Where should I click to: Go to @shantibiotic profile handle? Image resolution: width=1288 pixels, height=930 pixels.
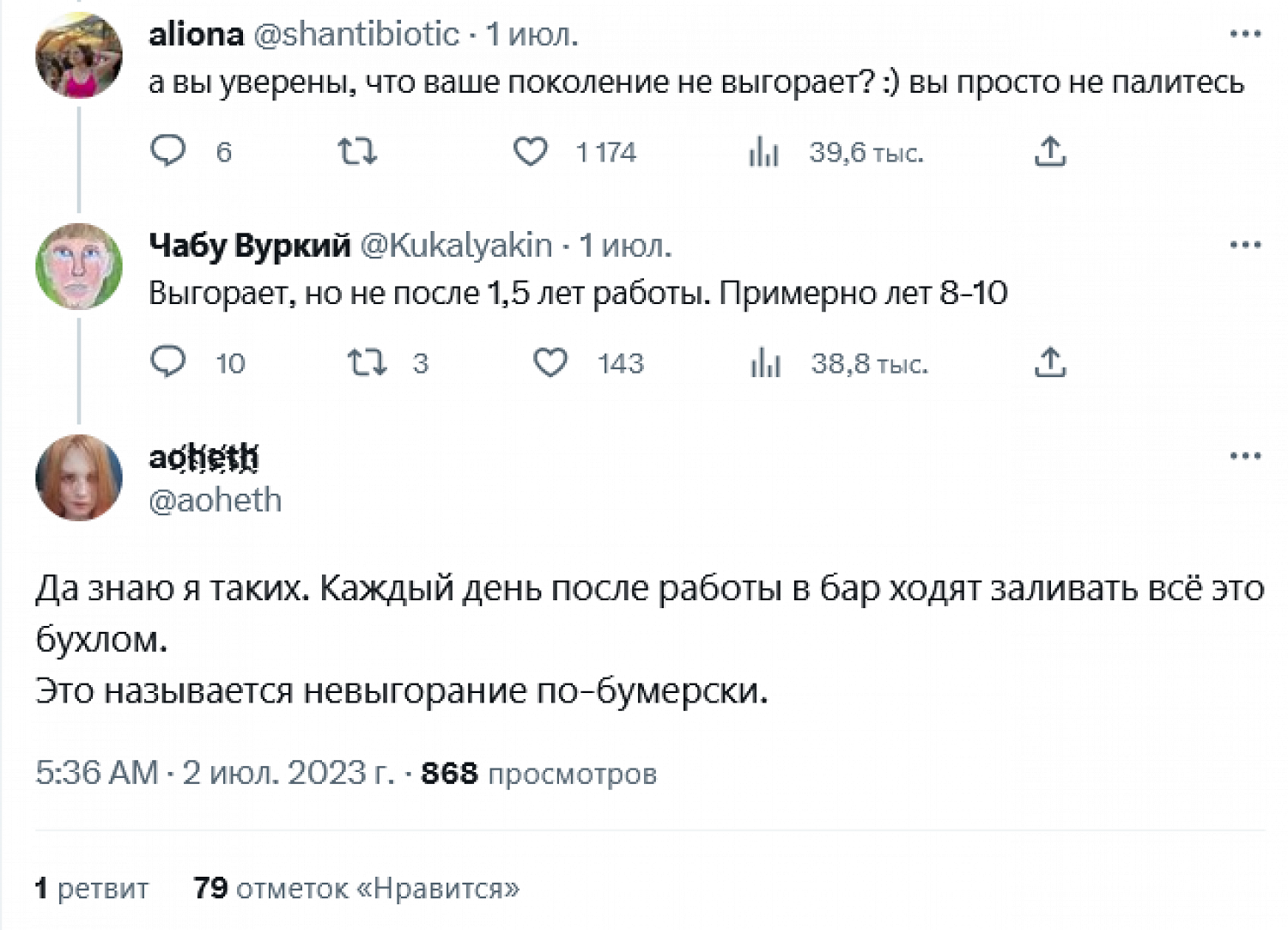click(x=356, y=34)
